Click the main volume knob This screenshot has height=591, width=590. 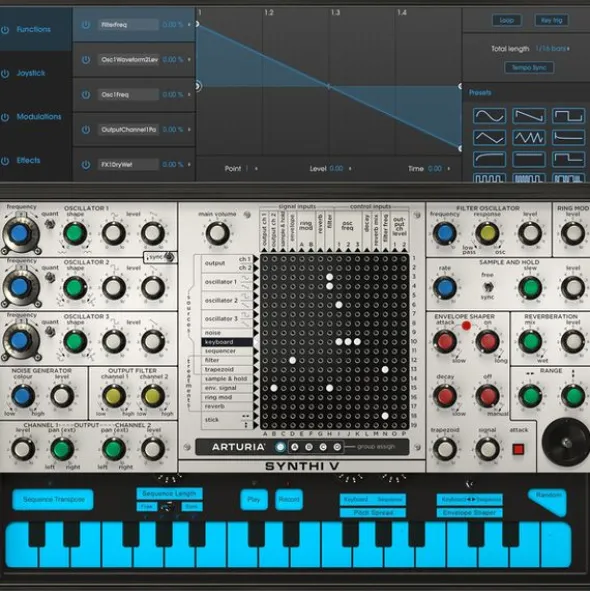[217, 233]
